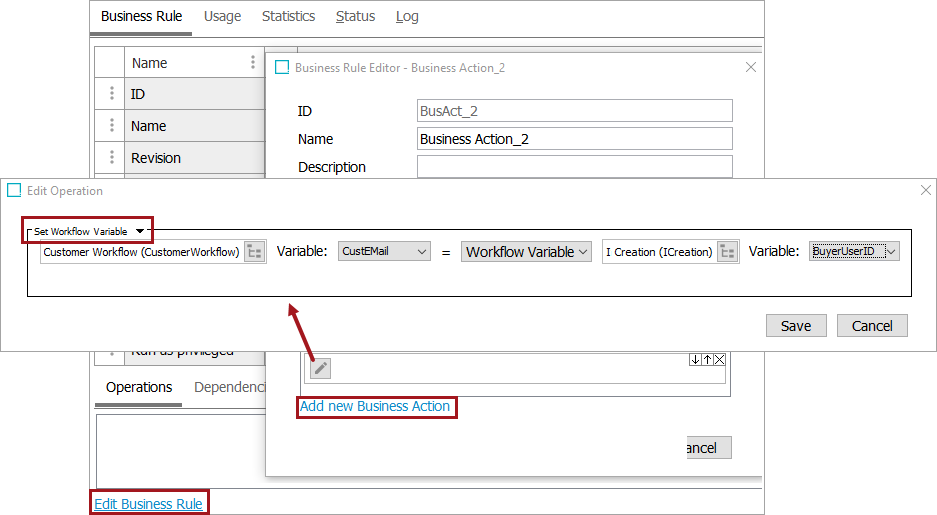Open the Usage tab

point(222,16)
